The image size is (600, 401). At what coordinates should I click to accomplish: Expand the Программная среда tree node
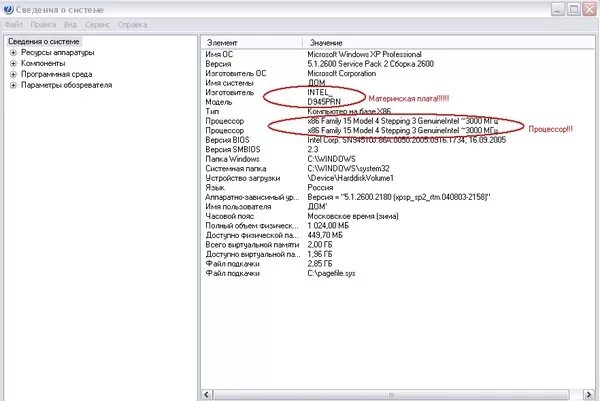tap(13, 74)
